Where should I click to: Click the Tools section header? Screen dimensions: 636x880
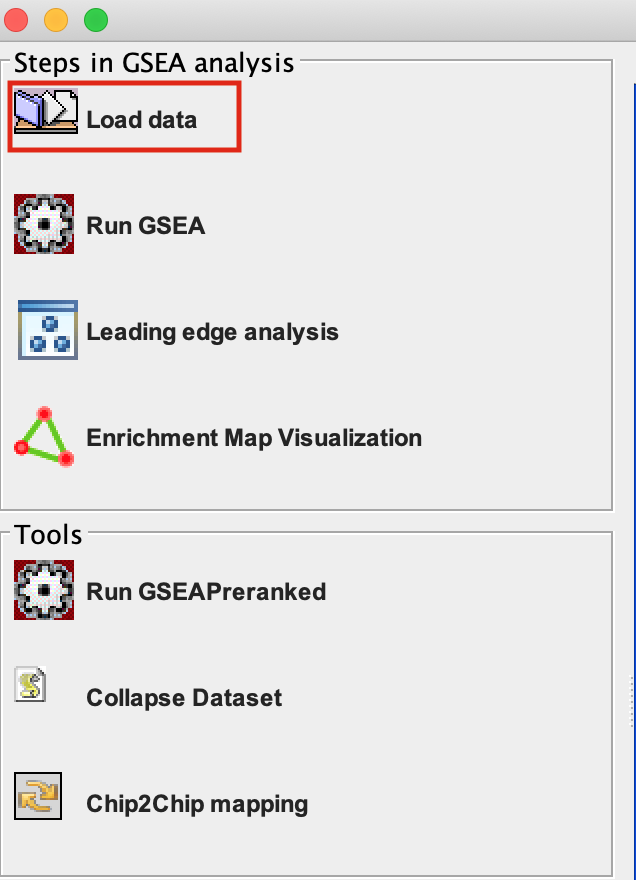pos(51,535)
